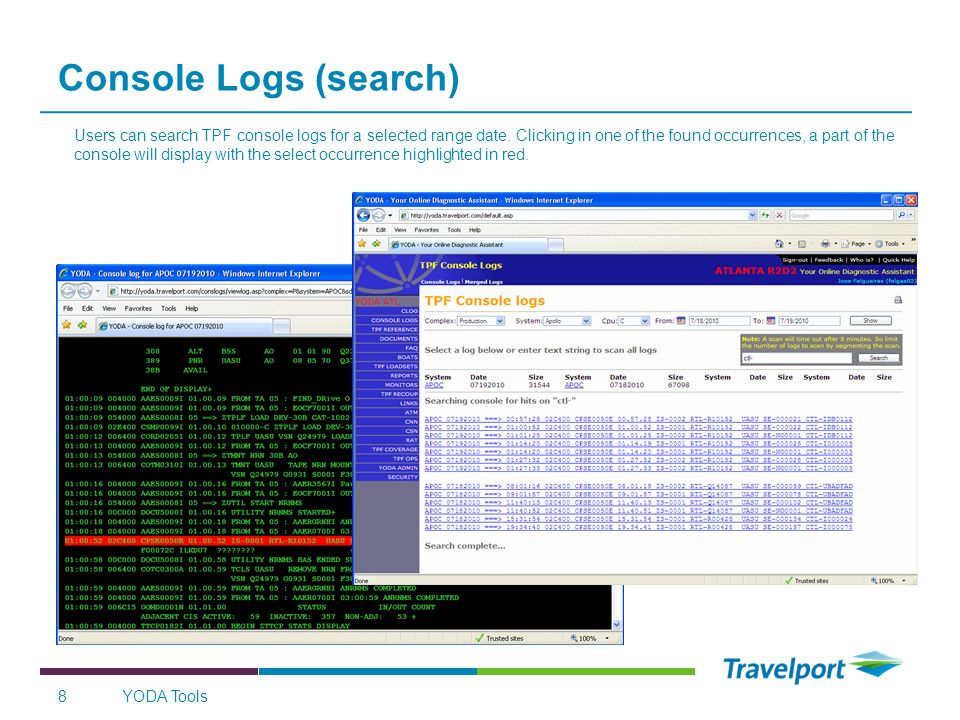960x720 pixels.
Task: Open the From date calendar icon
Action: [681, 320]
